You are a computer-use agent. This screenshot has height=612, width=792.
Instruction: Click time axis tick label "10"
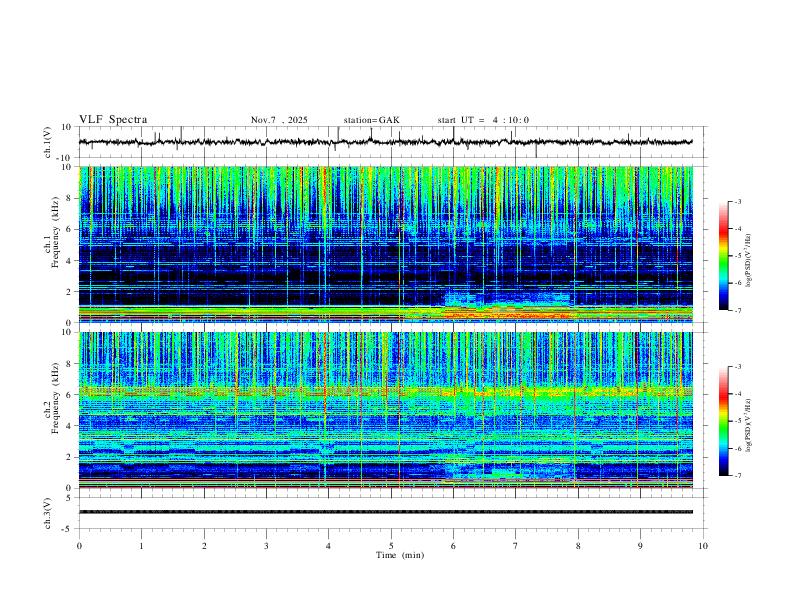[x=703, y=546]
